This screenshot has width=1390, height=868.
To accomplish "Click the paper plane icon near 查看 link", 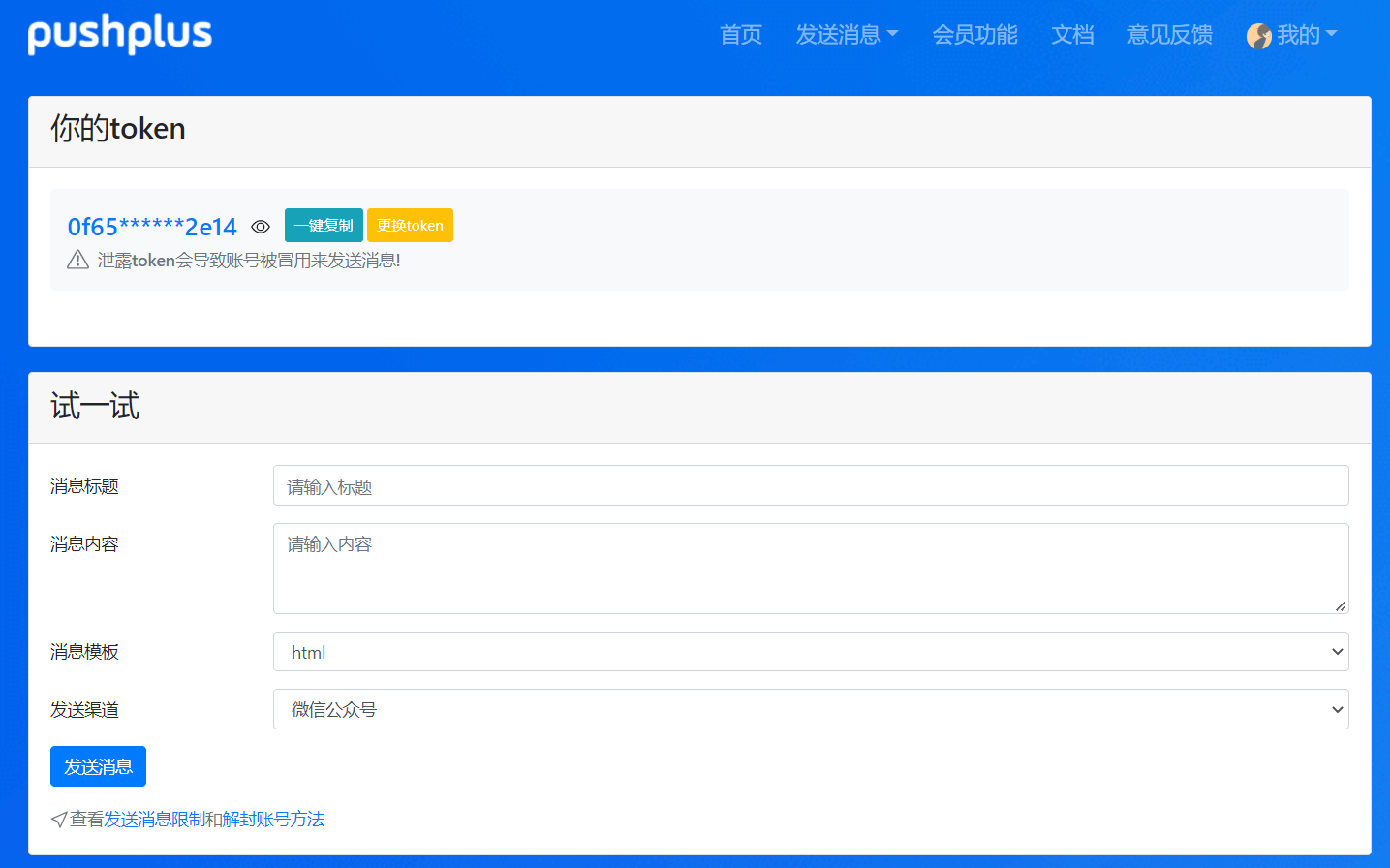I will (58, 819).
